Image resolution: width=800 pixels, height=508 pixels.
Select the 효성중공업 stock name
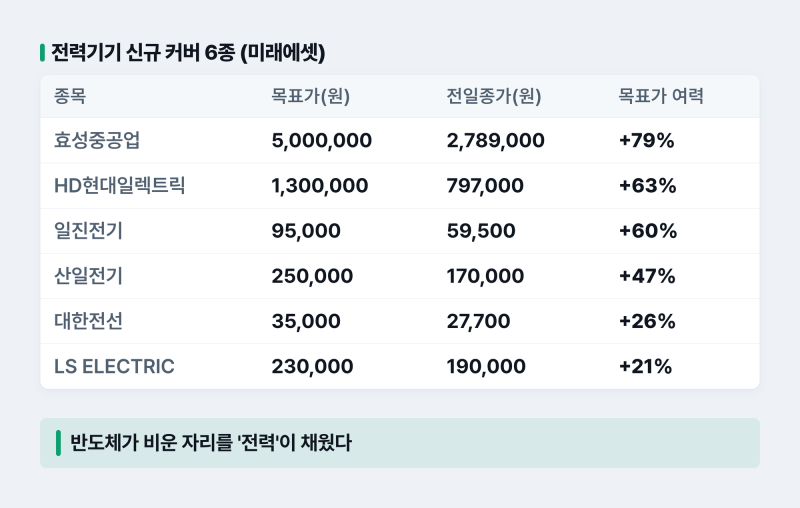point(97,140)
